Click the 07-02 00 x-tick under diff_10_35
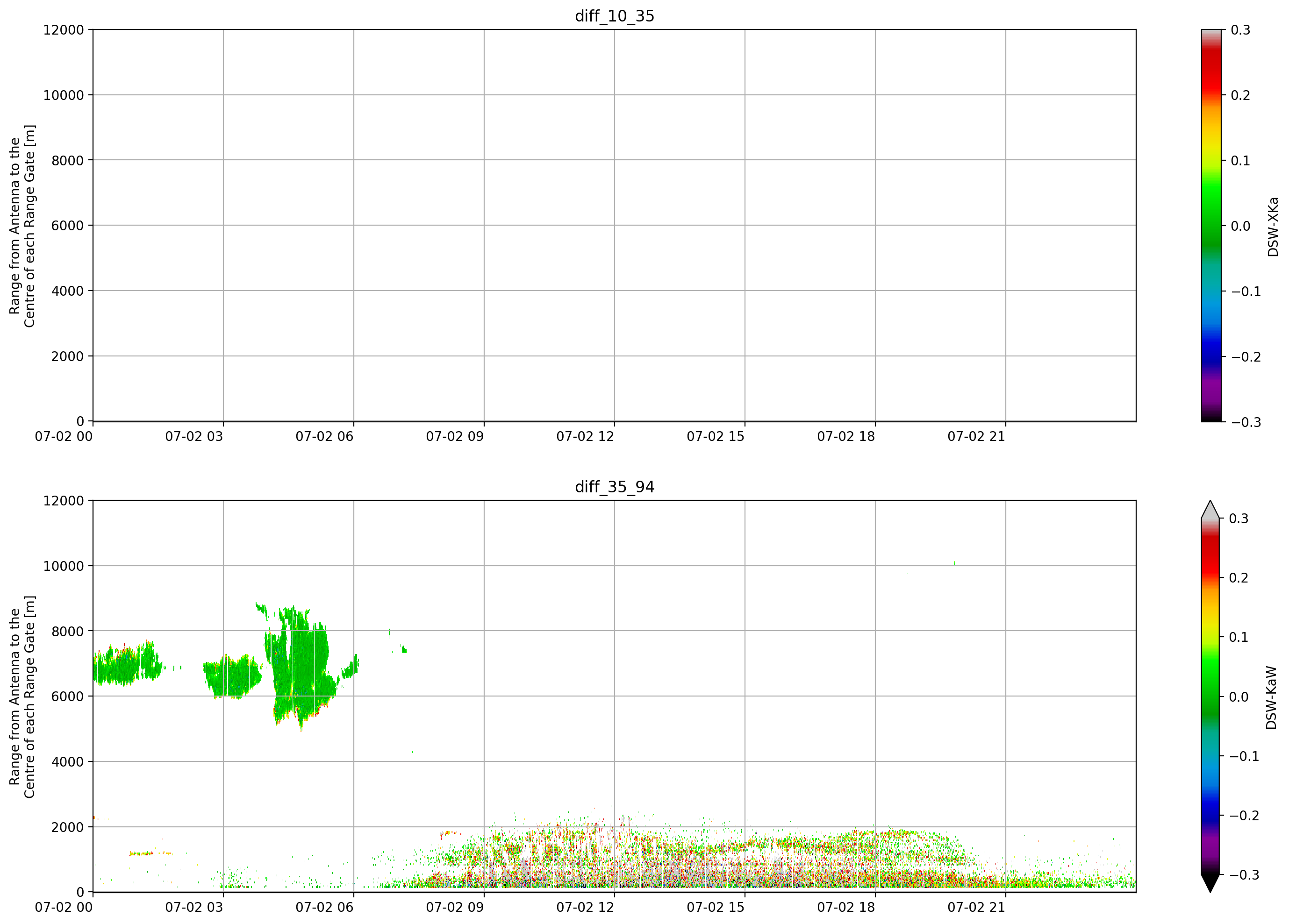The height and width of the screenshot is (924, 1289). coord(64,436)
